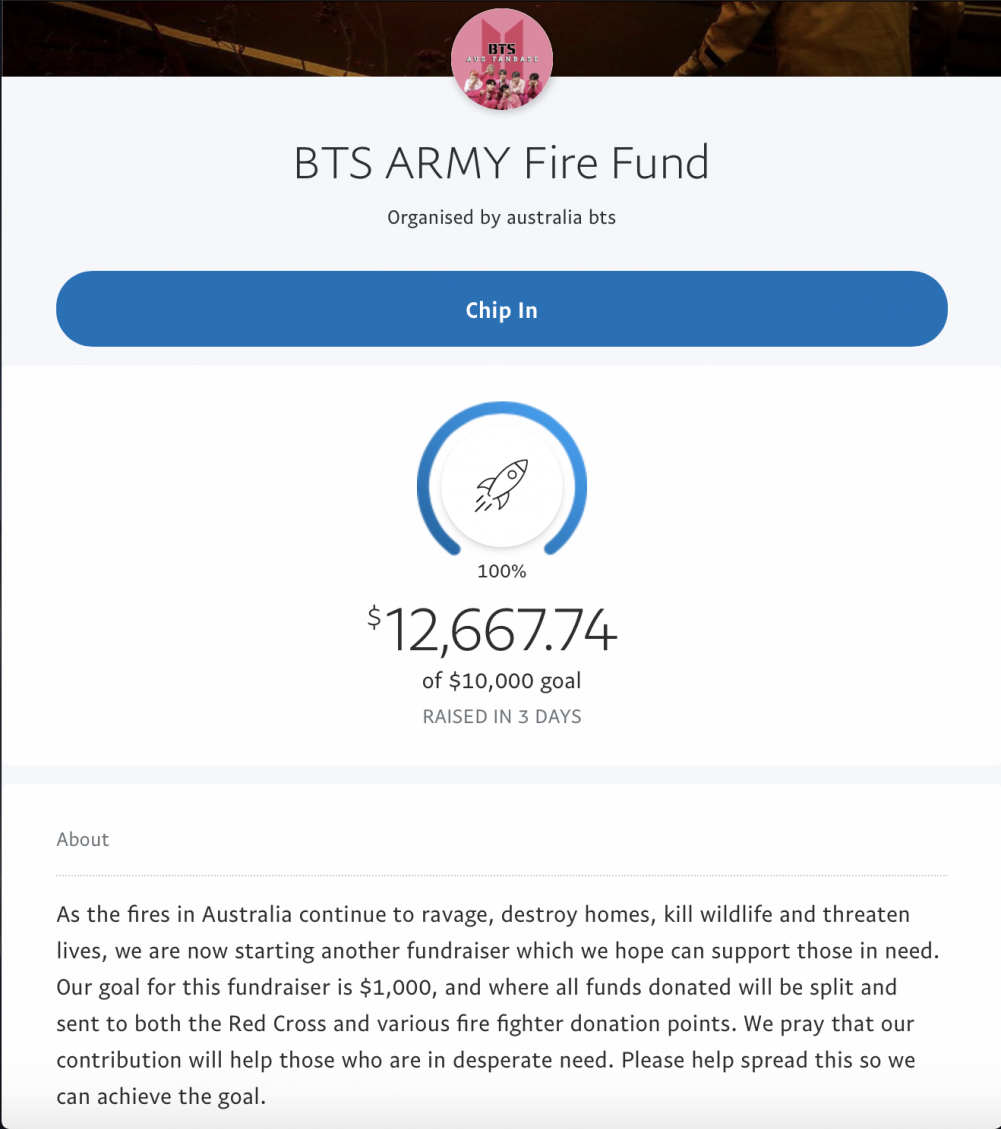Open the BTS Aus Fanbase profile avatar
Viewport: 1001px width, 1129px height.
(x=501, y=58)
